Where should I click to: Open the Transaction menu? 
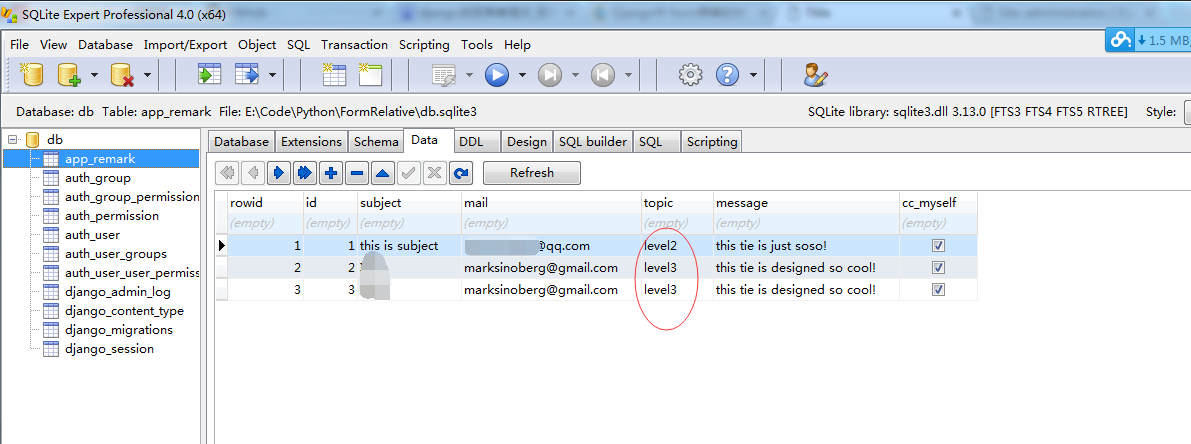[x=354, y=45]
